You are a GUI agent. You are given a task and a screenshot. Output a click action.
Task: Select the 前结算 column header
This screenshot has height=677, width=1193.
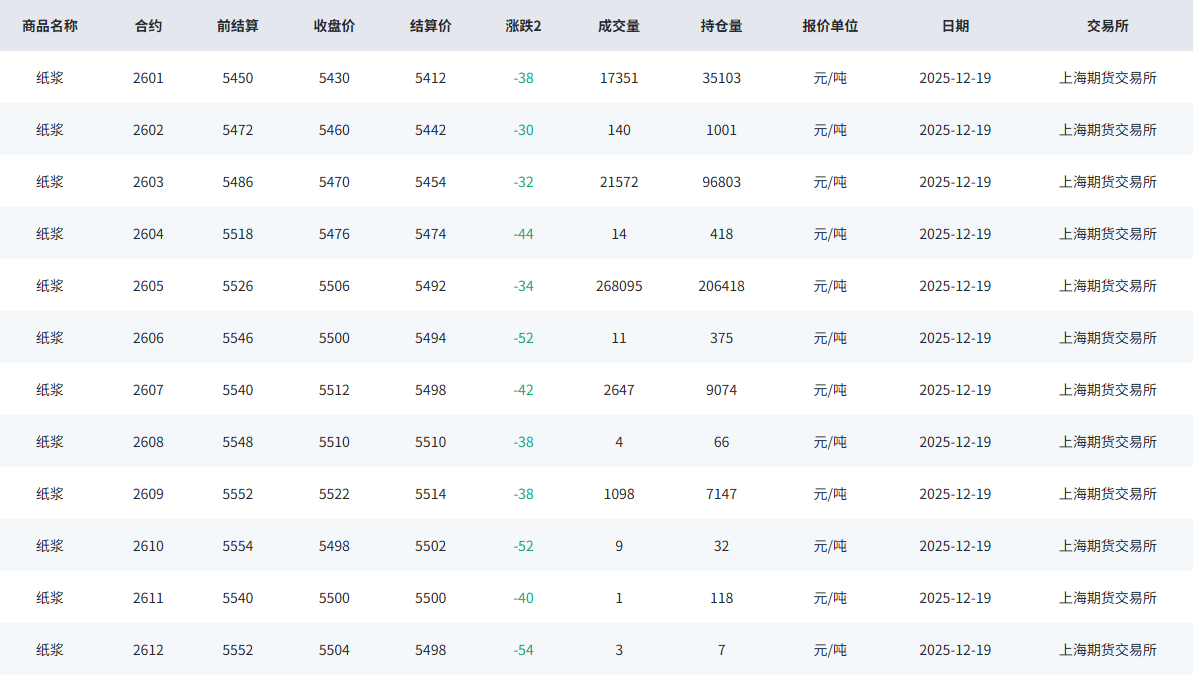[x=238, y=26]
